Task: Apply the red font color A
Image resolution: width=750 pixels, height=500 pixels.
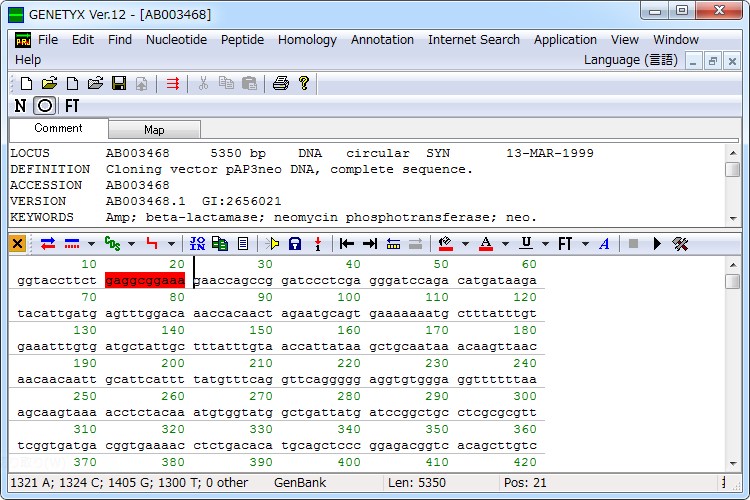Action: [486, 244]
